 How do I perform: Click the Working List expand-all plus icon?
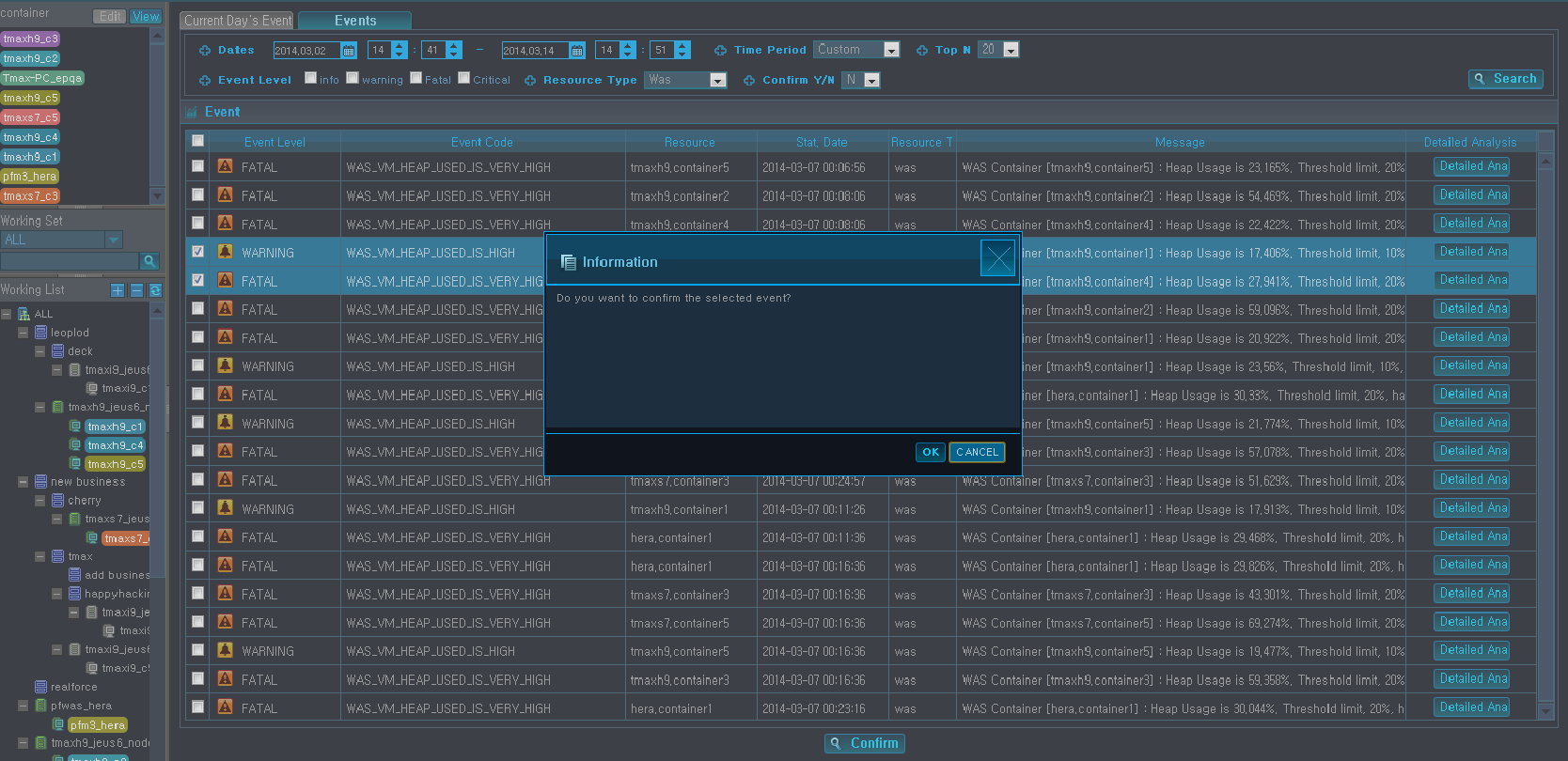[x=118, y=290]
